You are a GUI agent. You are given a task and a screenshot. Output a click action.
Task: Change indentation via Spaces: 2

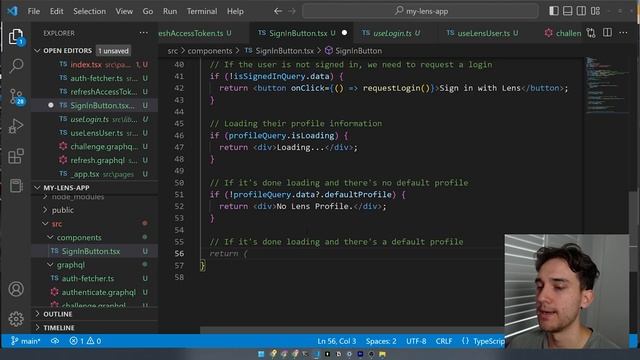tap(381, 341)
